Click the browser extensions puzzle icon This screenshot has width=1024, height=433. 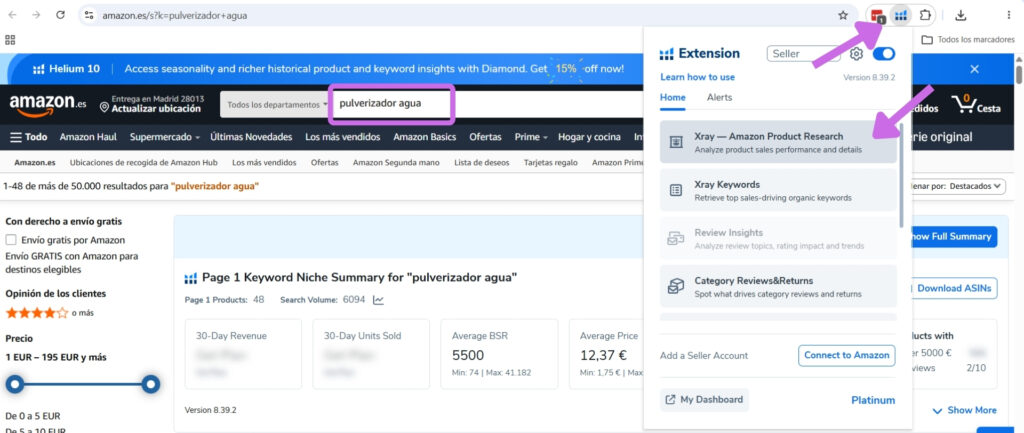pos(925,15)
